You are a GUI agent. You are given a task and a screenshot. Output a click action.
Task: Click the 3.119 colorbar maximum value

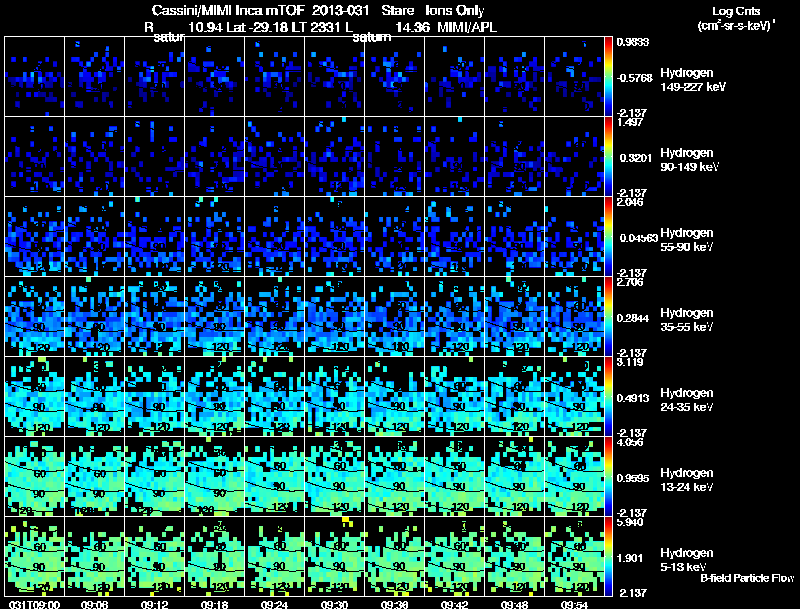(x=630, y=362)
